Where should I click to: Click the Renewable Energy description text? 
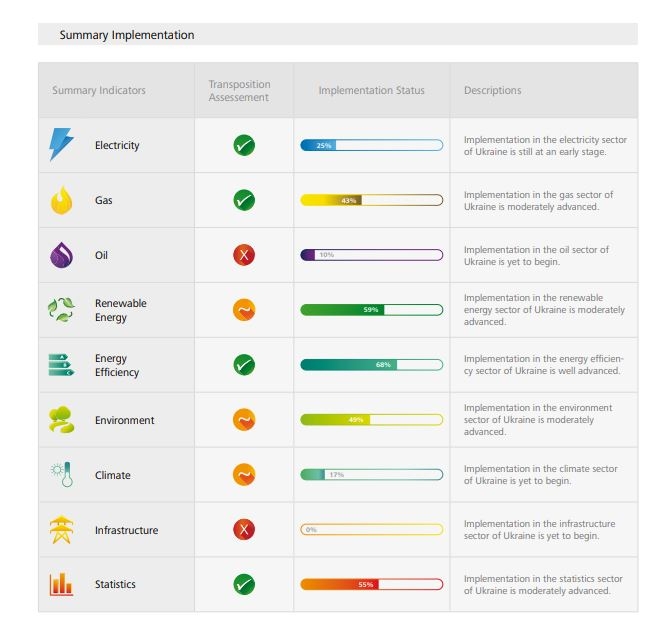click(544, 310)
